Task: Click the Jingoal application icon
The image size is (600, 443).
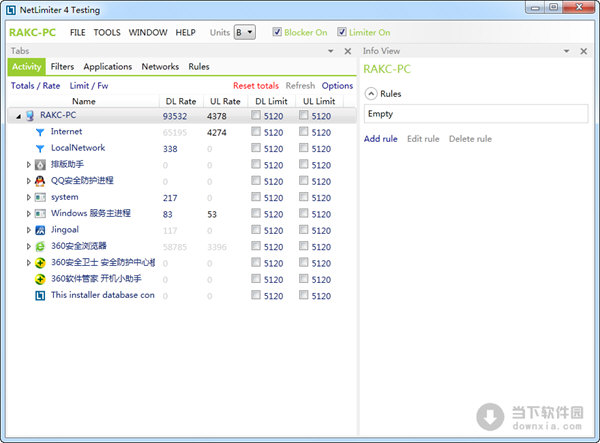Action: [40, 230]
